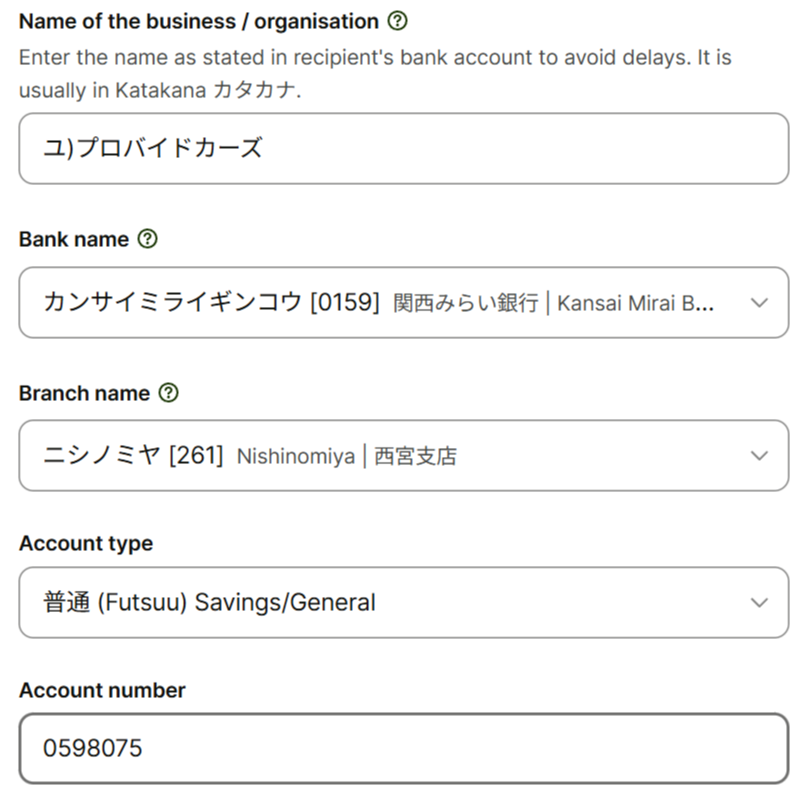Click the help icon next to Bank name

pos(147,239)
